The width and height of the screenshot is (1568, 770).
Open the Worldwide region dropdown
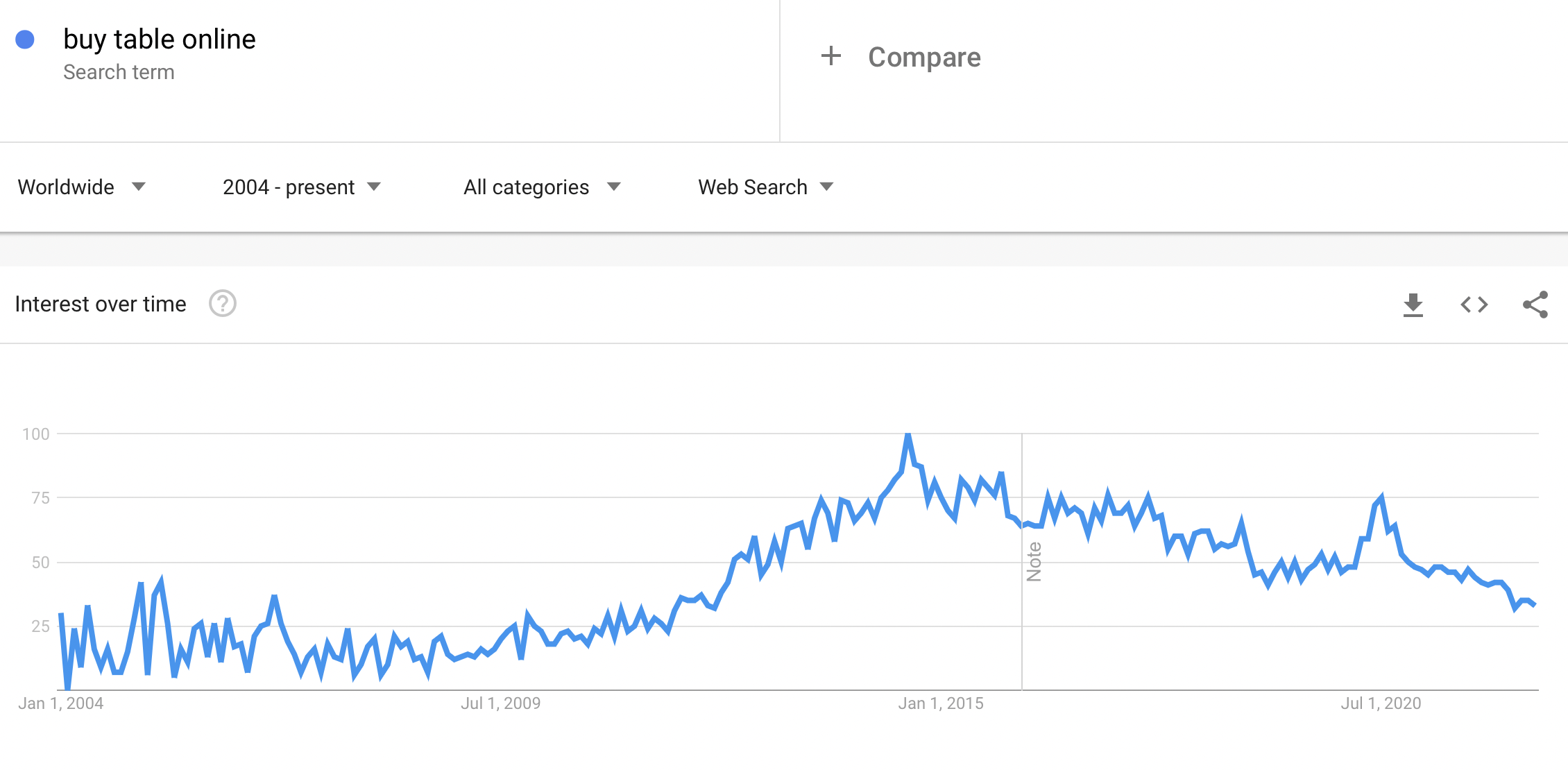(81, 187)
